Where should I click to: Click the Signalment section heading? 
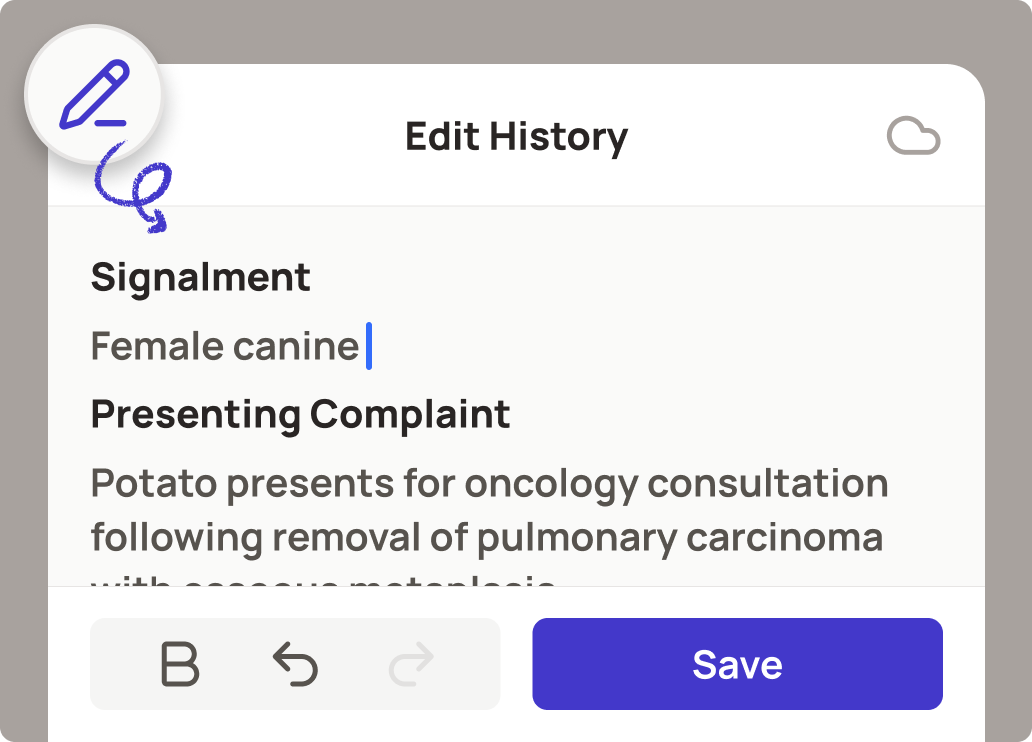coord(200,277)
